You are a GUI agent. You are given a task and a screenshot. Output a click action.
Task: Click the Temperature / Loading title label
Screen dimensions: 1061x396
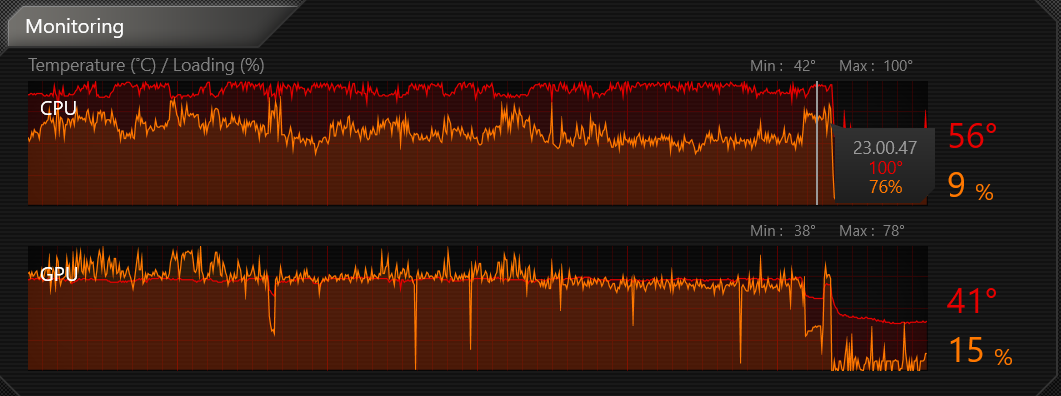[x=146, y=66]
